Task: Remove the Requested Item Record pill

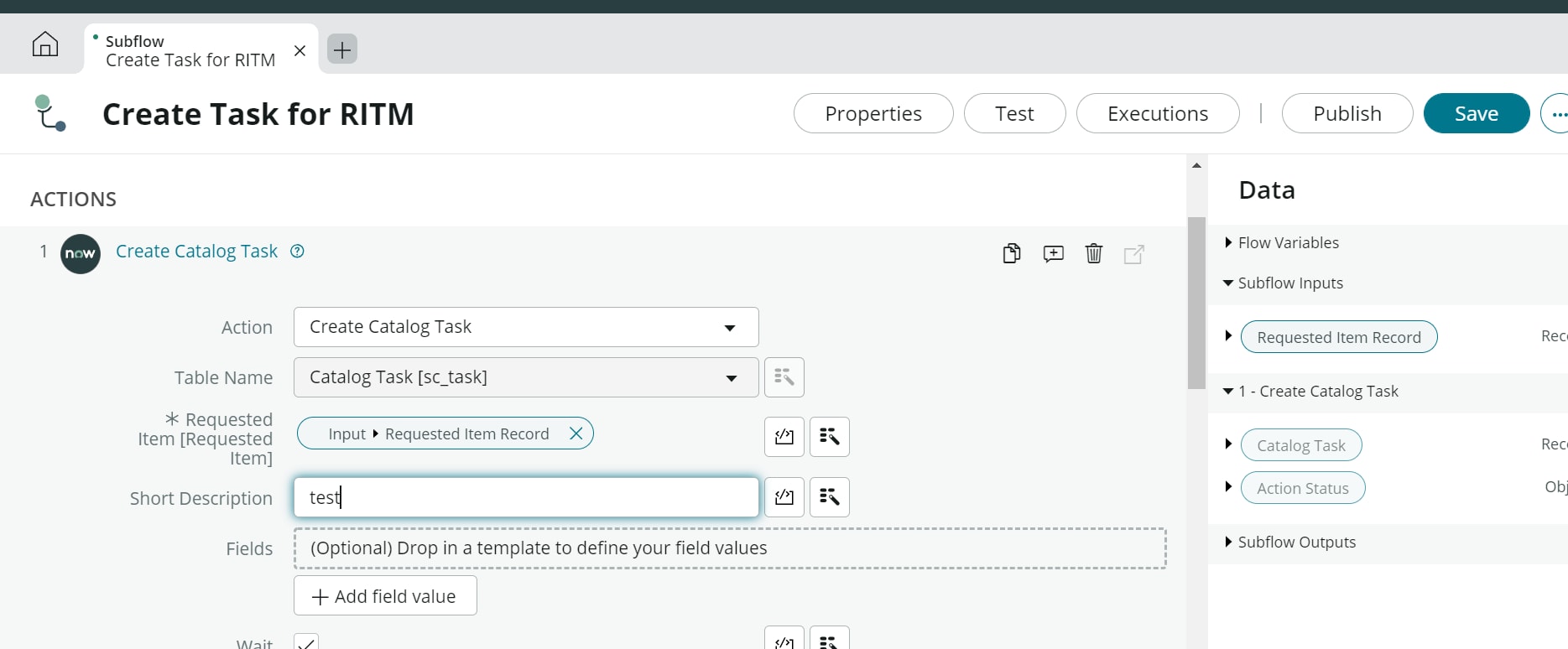Action: tap(576, 434)
